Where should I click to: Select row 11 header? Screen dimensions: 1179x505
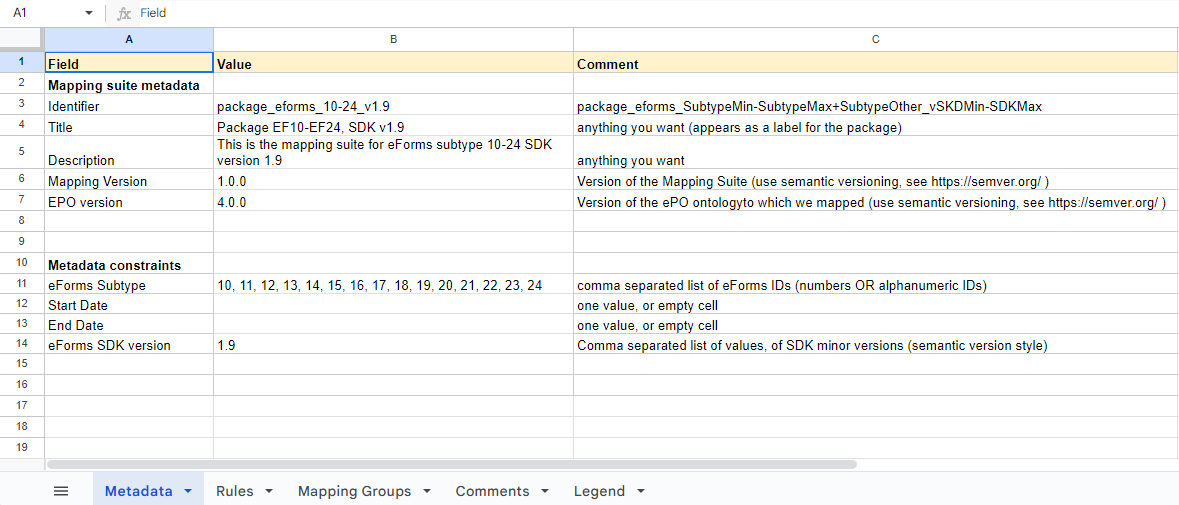[x=22, y=285]
